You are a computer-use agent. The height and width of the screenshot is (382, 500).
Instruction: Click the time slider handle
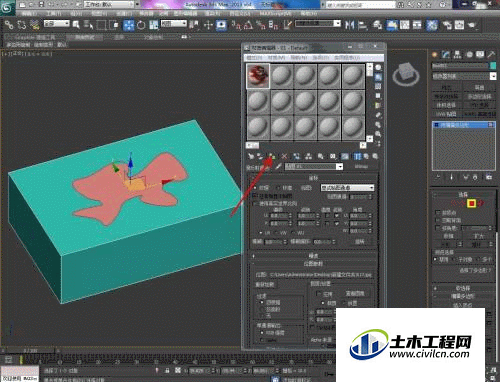tap(30, 351)
